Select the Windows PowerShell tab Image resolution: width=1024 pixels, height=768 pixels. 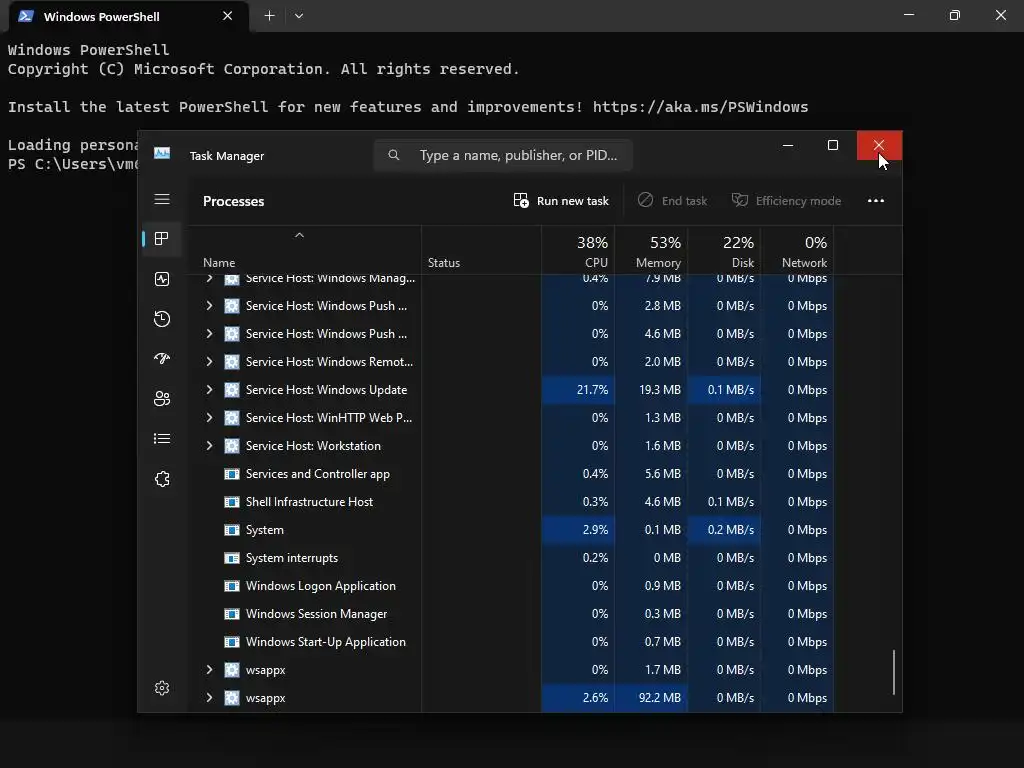click(x=129, y=16)
